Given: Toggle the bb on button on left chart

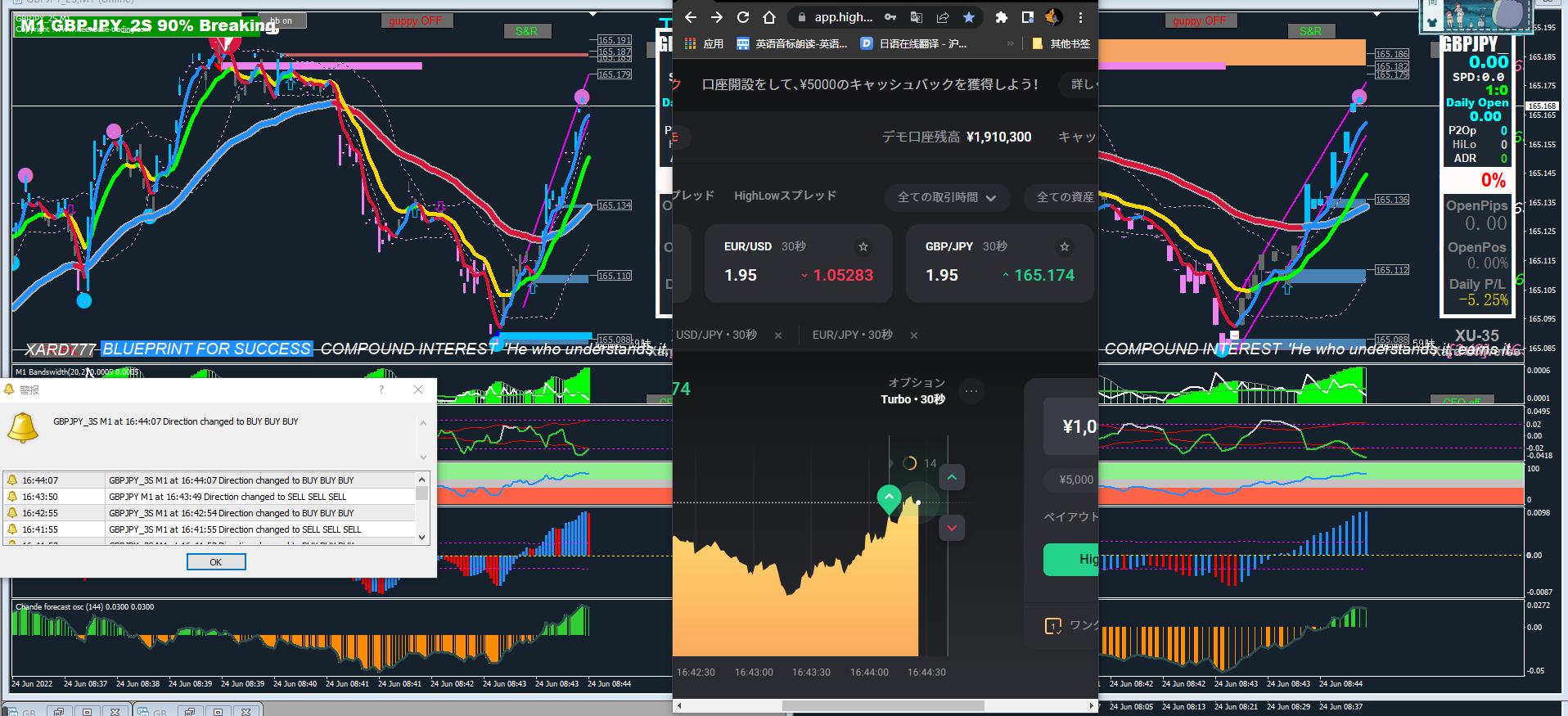Looking at the screenshot, I should tap(282, 20).
